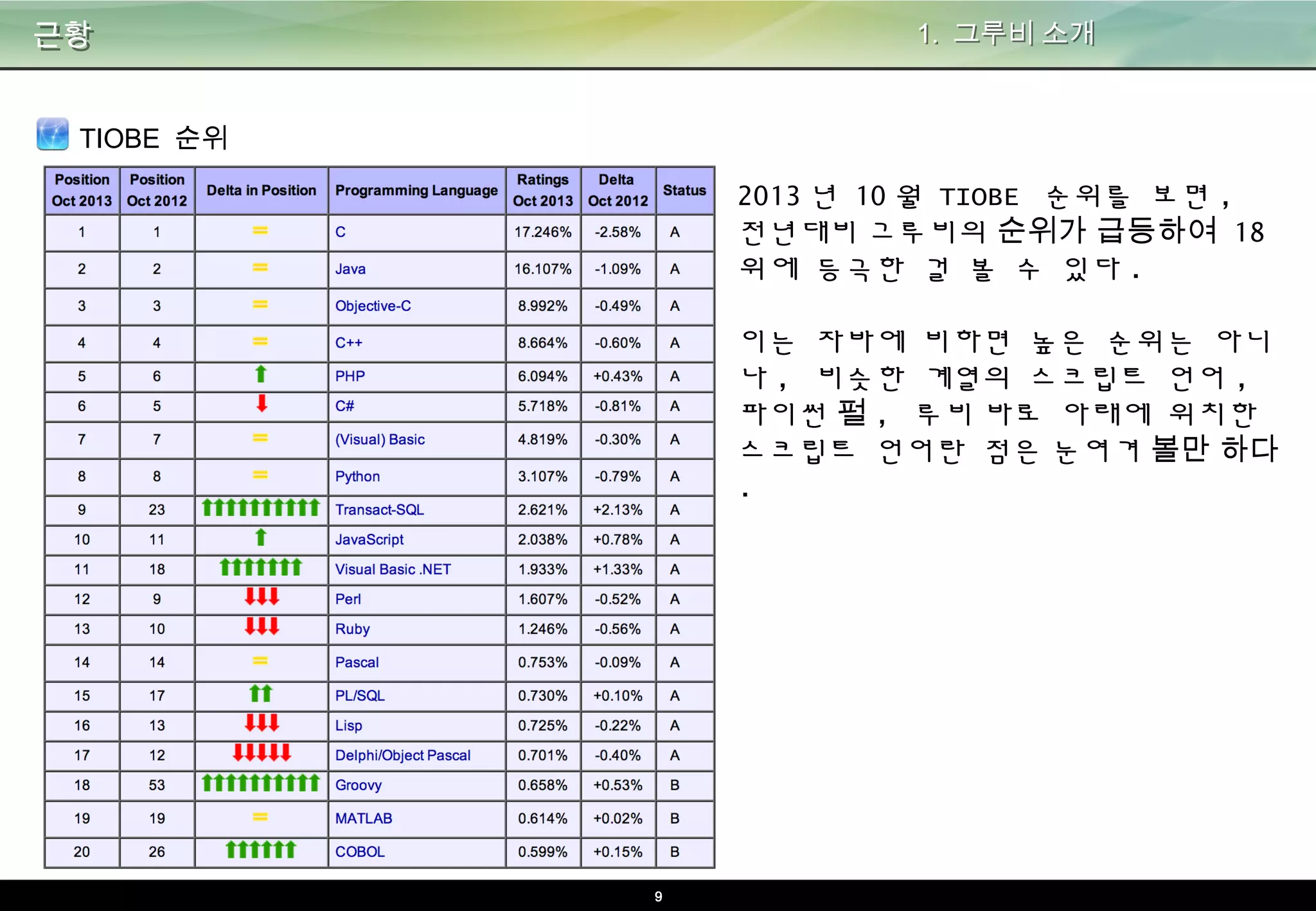
Task: Click the yellow equals sign in Pascal row
Action: pos(260,661)
